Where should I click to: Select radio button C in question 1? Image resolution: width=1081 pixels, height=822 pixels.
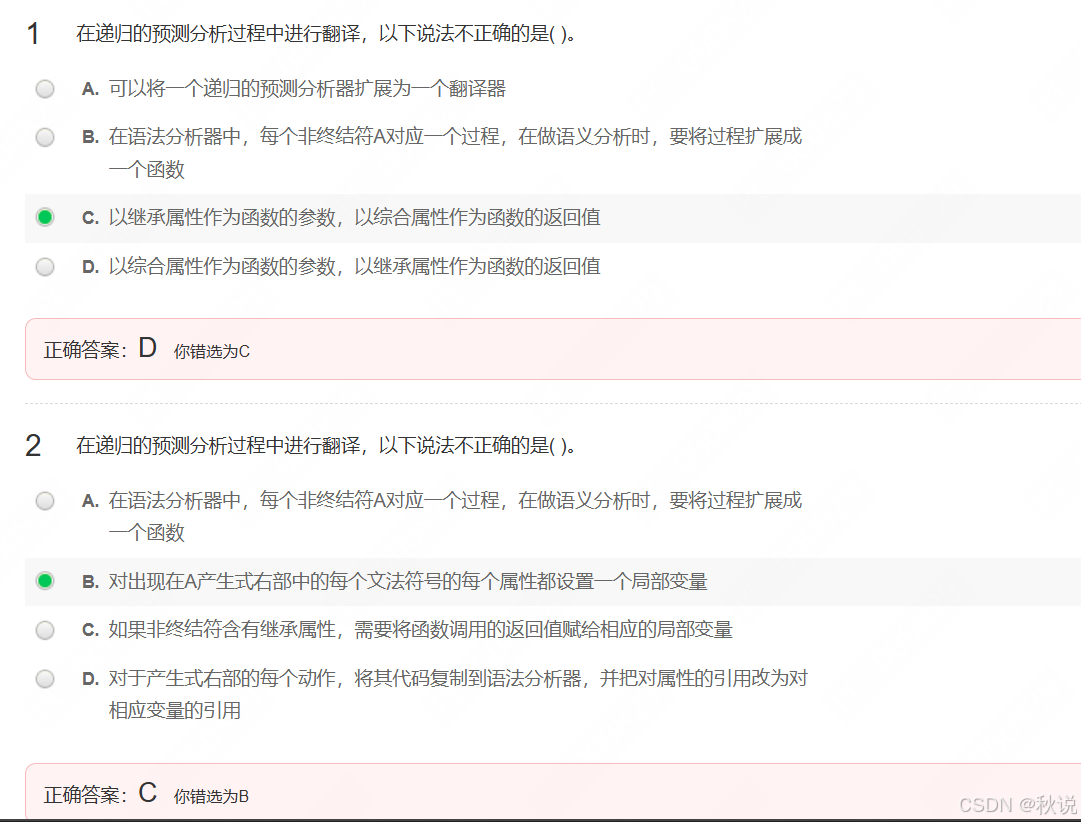(45, 216)
